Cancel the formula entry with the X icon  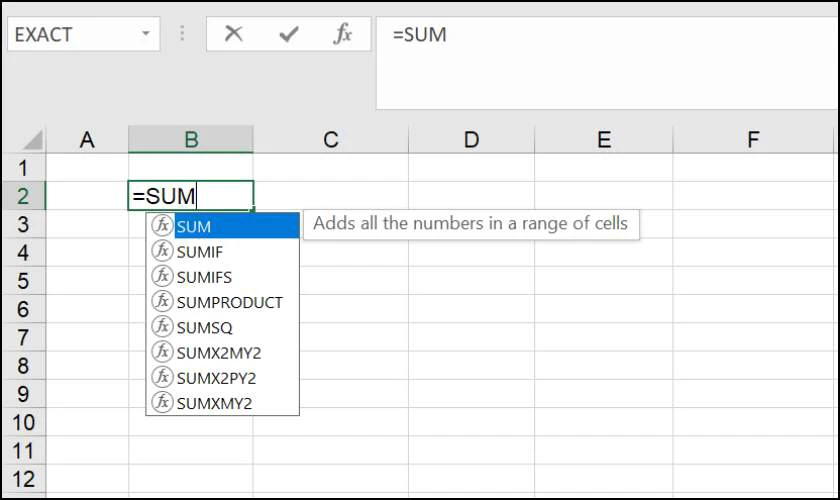click(233, 34)
